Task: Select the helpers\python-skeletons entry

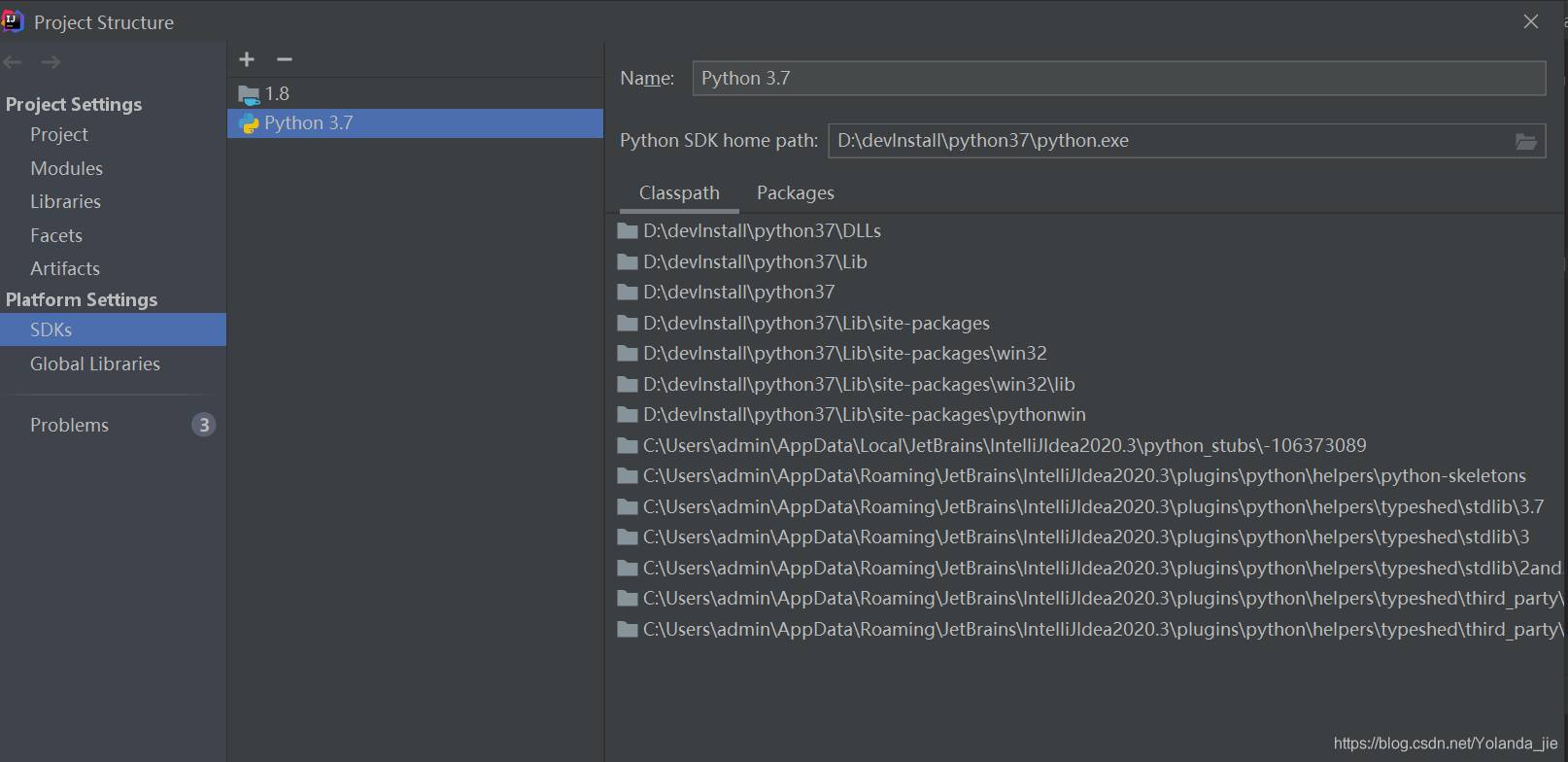Action: 1084,476
